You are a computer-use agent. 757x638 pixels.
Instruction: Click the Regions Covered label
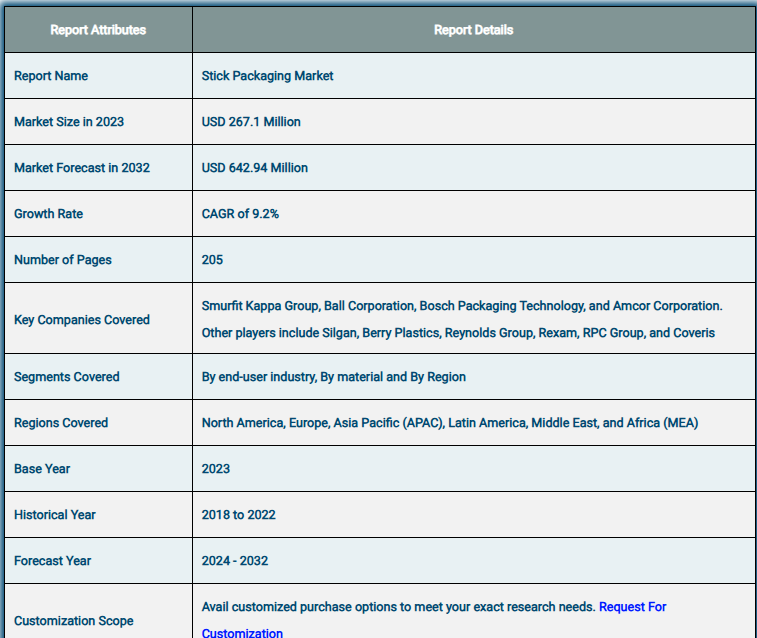[x=61, y=423]
